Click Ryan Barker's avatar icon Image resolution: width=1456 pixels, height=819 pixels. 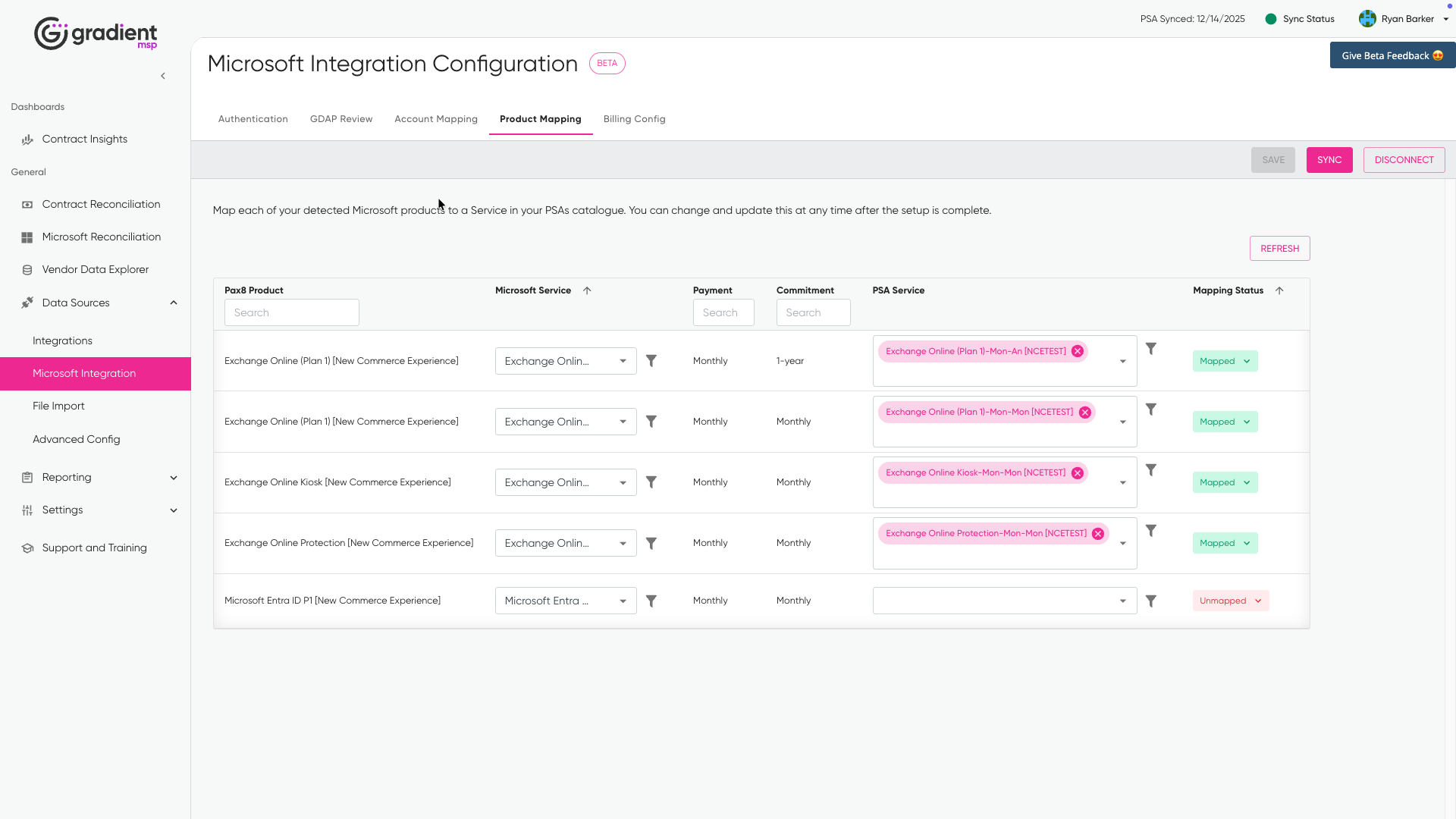click(1367, 19)
